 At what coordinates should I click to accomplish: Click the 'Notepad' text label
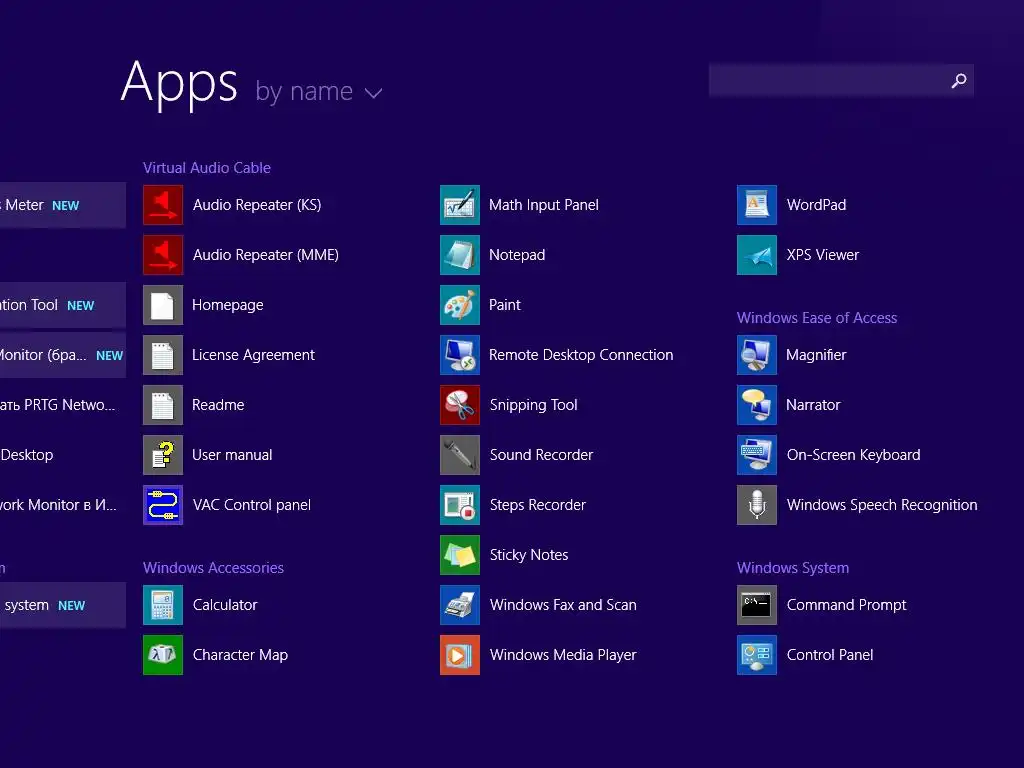coord(517,255)
